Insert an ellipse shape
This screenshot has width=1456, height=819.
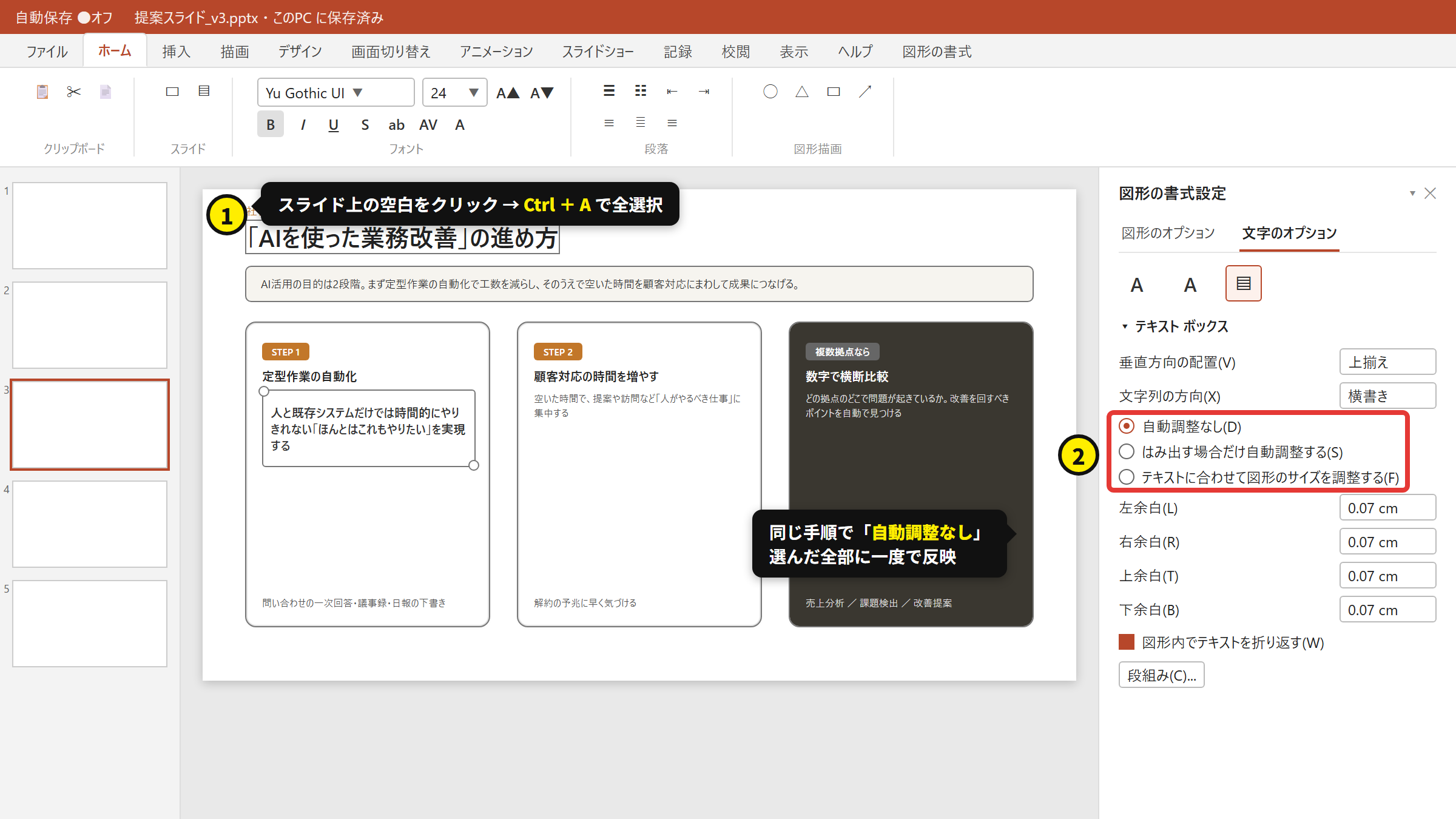click(x=770, y=92)
